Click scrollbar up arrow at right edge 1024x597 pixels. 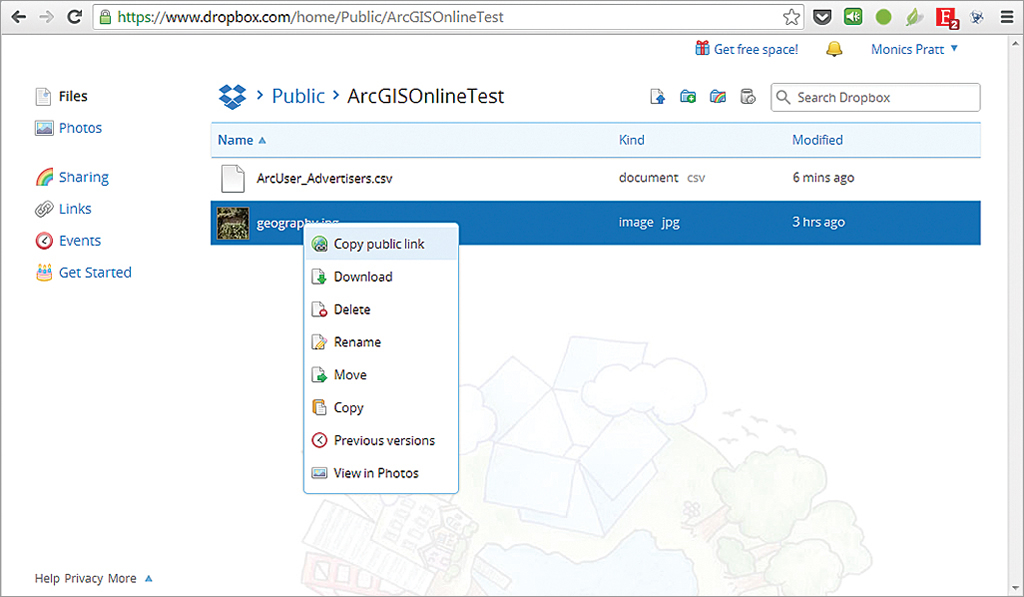[x=1016, y=44]
